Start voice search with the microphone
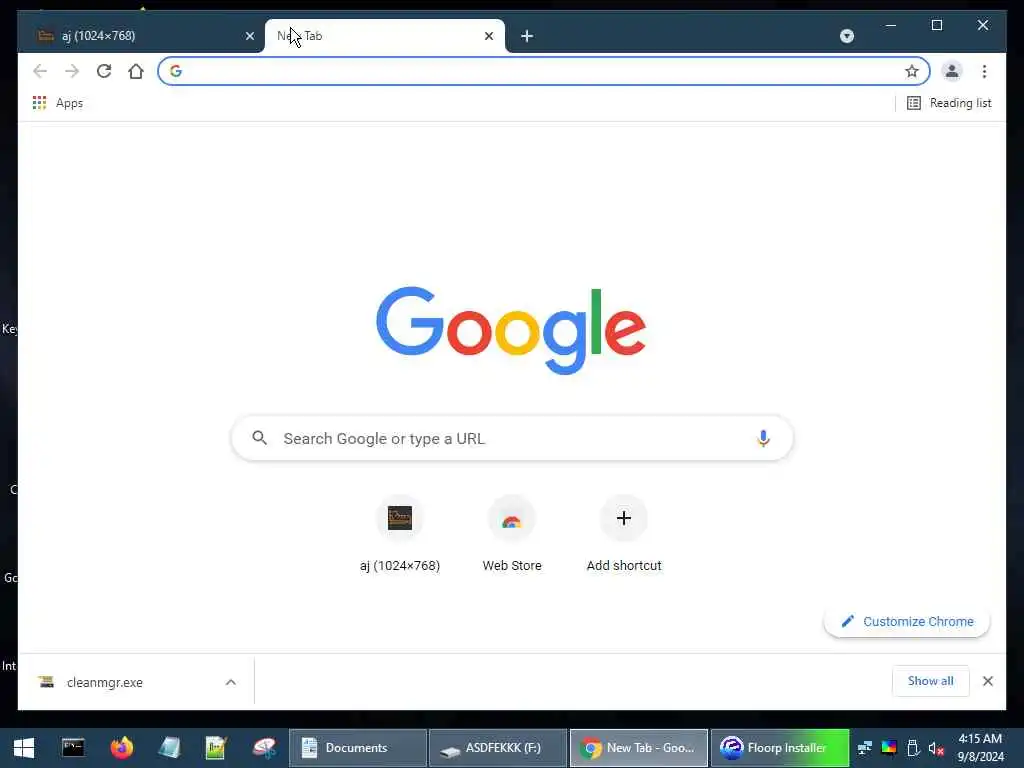Screen dimensions: 1024x768 click(763, 438)
